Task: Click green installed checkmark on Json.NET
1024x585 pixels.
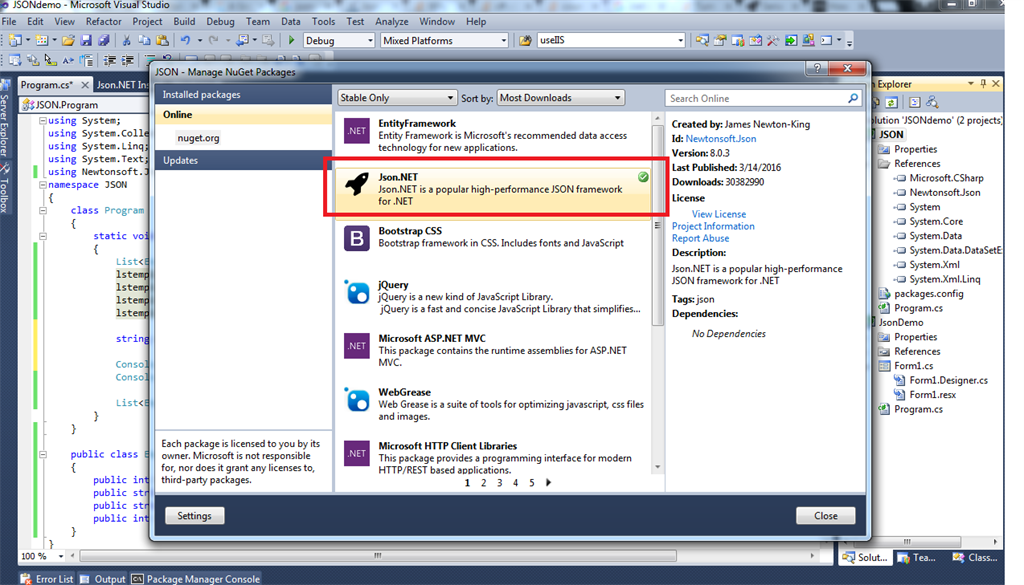Action: [x=643, y=177]
